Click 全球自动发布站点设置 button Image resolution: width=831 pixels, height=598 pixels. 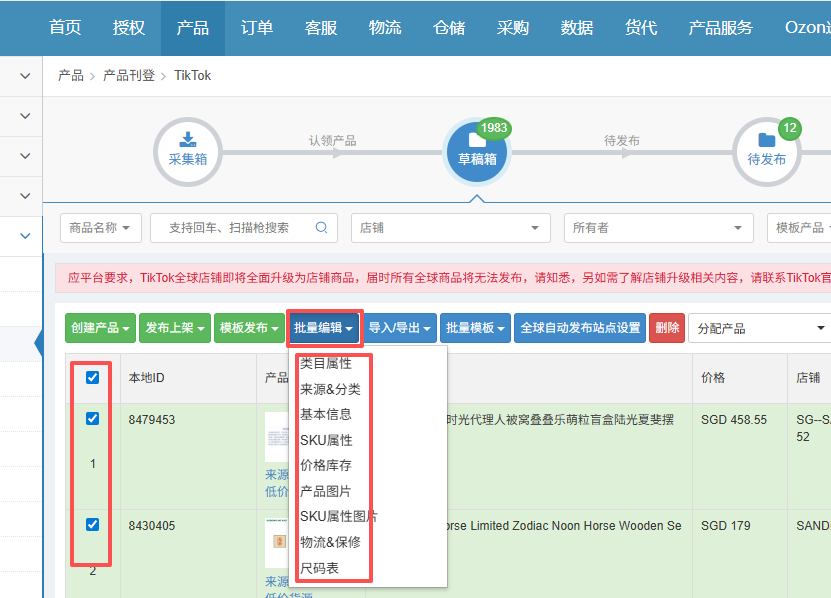click(x=580, y=328)
